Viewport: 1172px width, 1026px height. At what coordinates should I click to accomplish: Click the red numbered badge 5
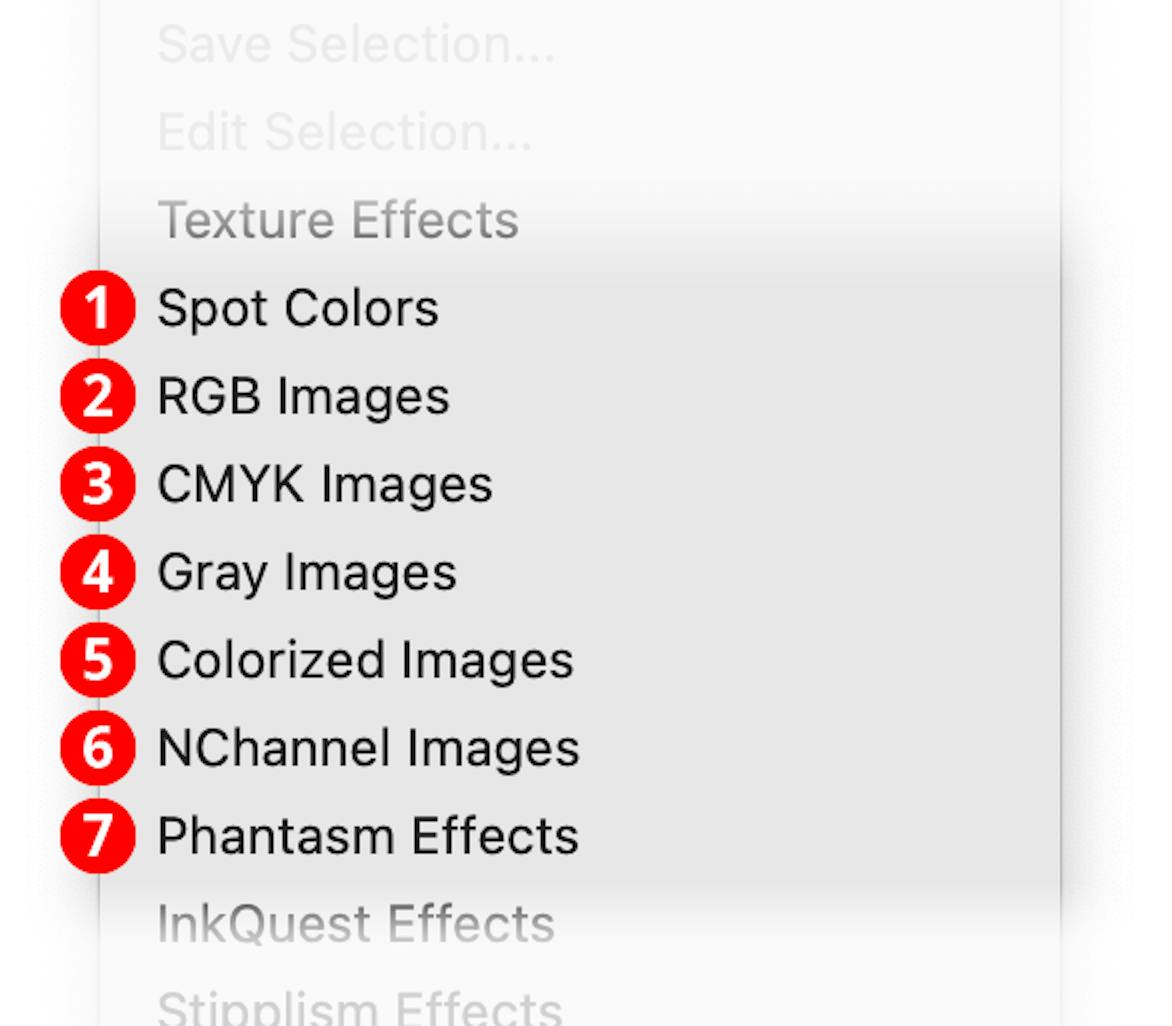point(99,660)
